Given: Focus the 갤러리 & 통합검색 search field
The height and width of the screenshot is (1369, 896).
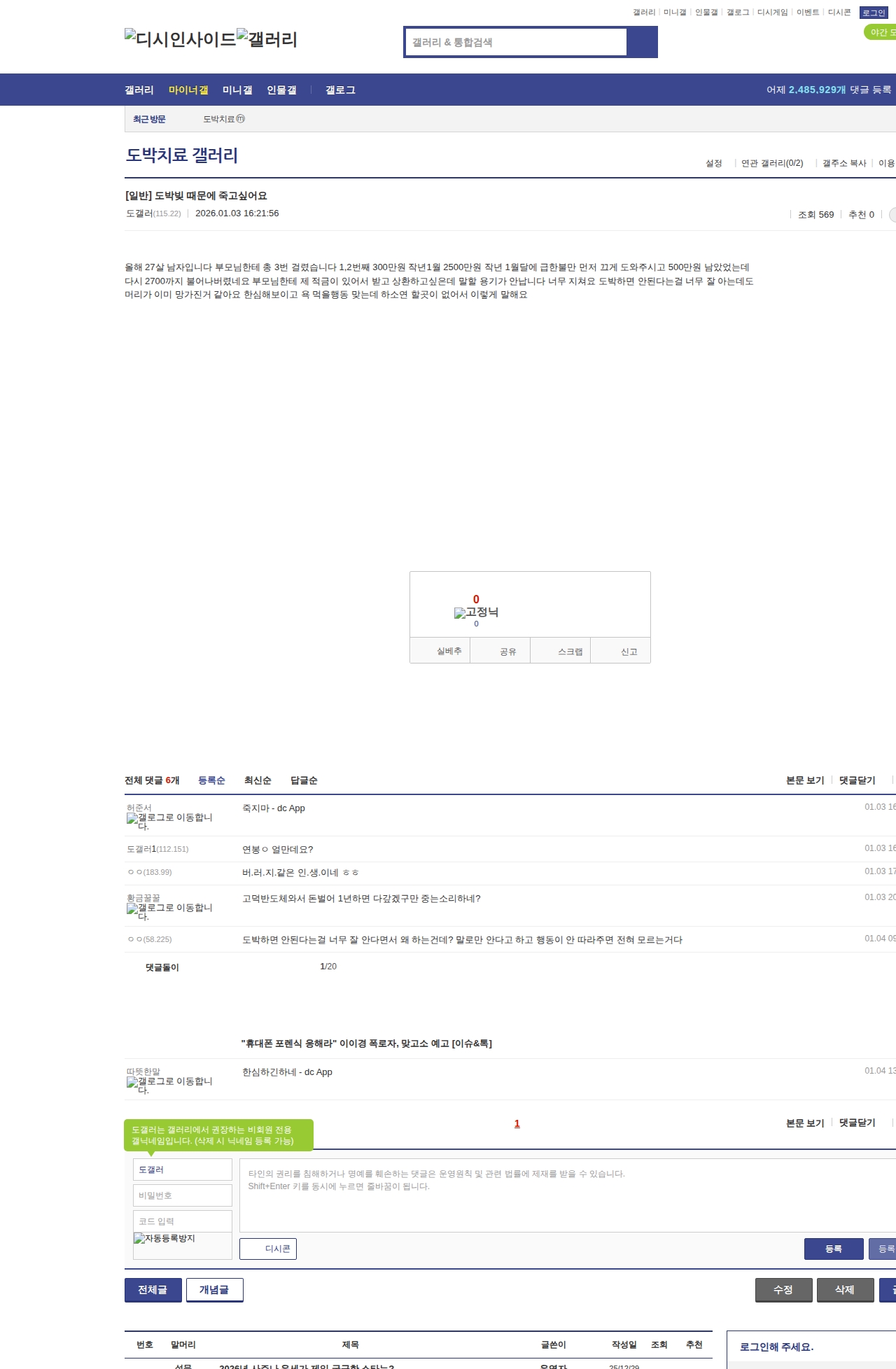Looking at the screenshot, I should (517, 42).
